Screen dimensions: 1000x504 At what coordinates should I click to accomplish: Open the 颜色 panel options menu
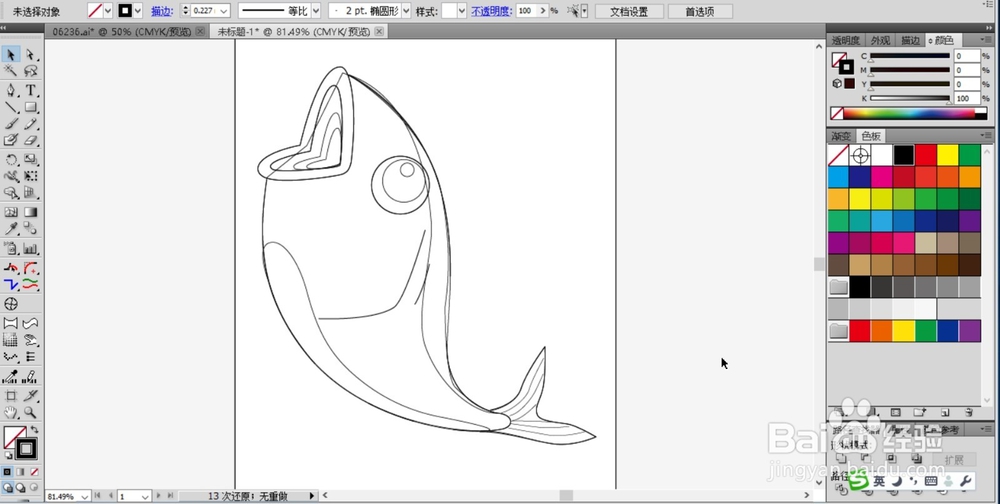tap(987, 40)
